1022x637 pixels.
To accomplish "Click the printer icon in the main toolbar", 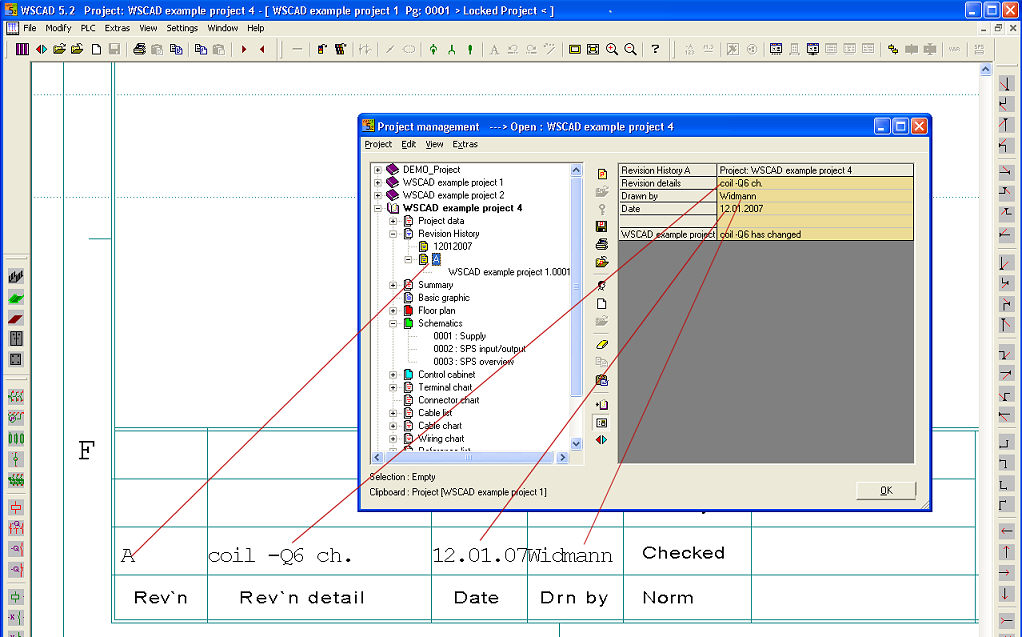I will point(139,49).
